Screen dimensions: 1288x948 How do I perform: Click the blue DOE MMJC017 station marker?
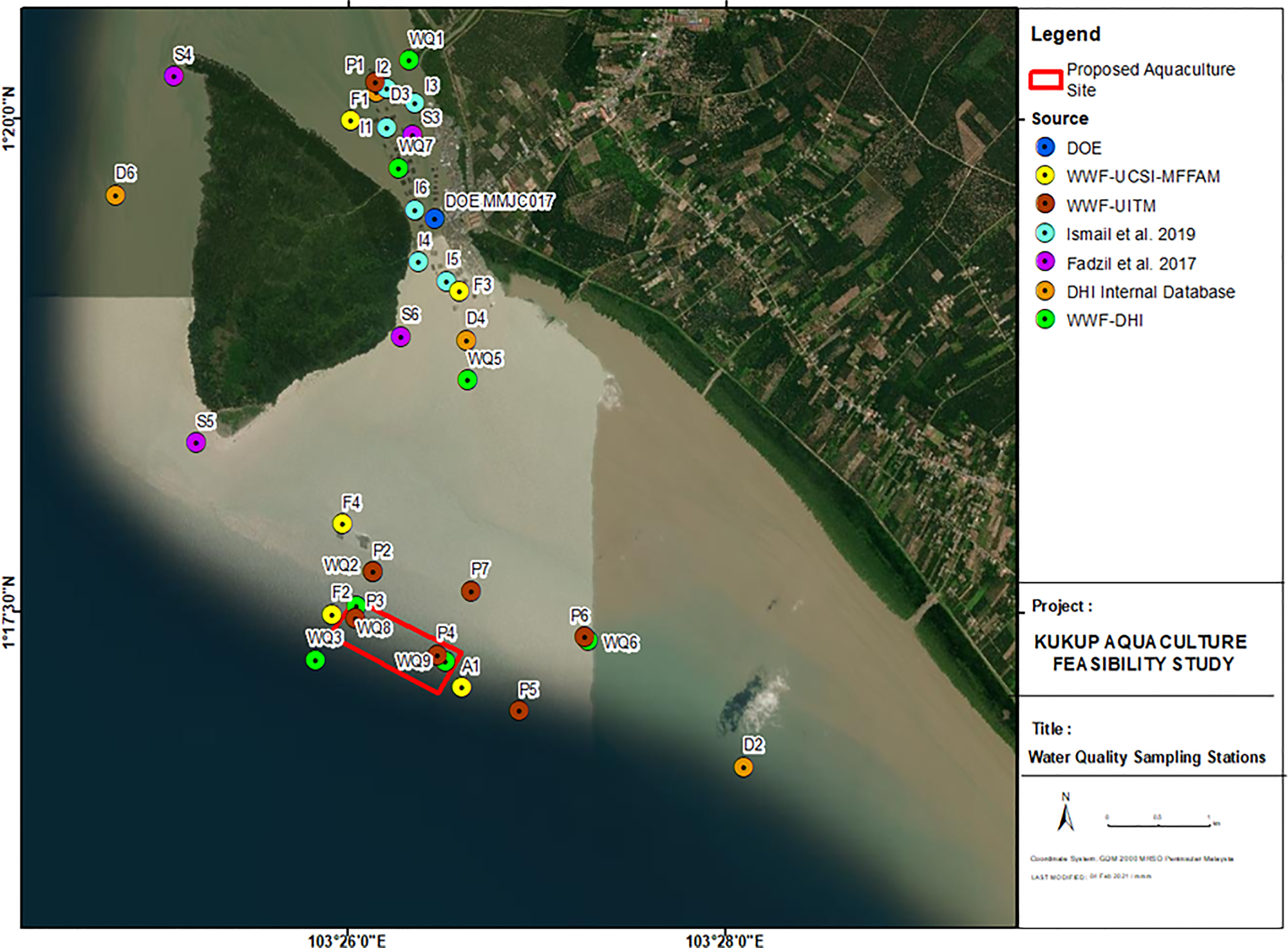point(434,219)
